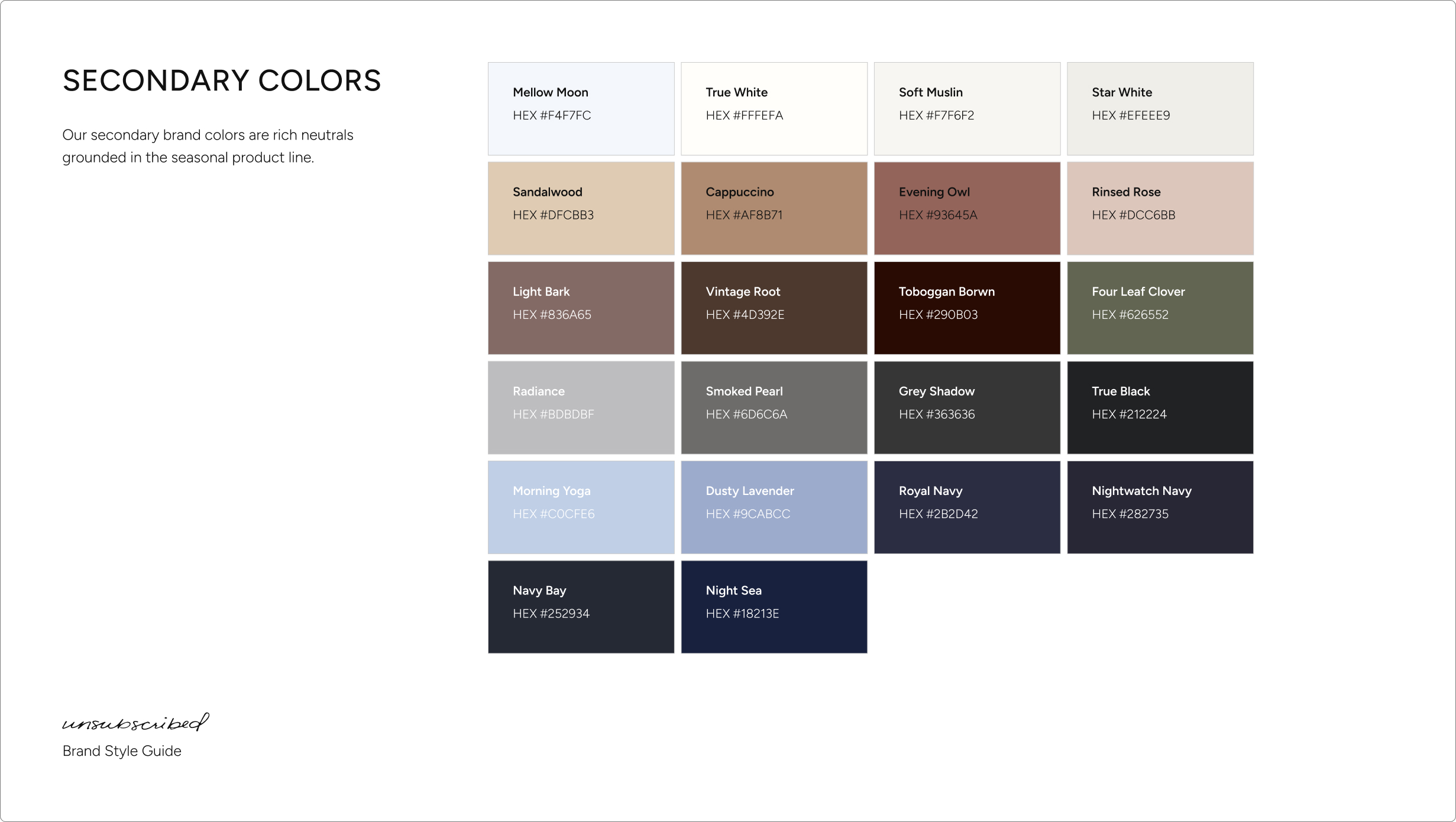Pick the Dusty Lavender swatch
Image resolution: width=1456 pixels, height=822 pixels.
pos(774,507)
